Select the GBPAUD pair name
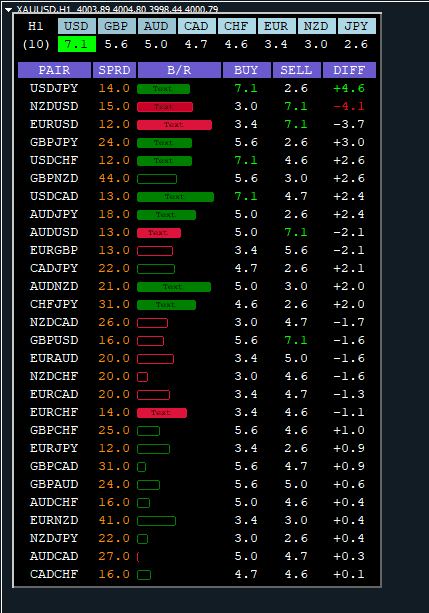 [x=54, y=484]
